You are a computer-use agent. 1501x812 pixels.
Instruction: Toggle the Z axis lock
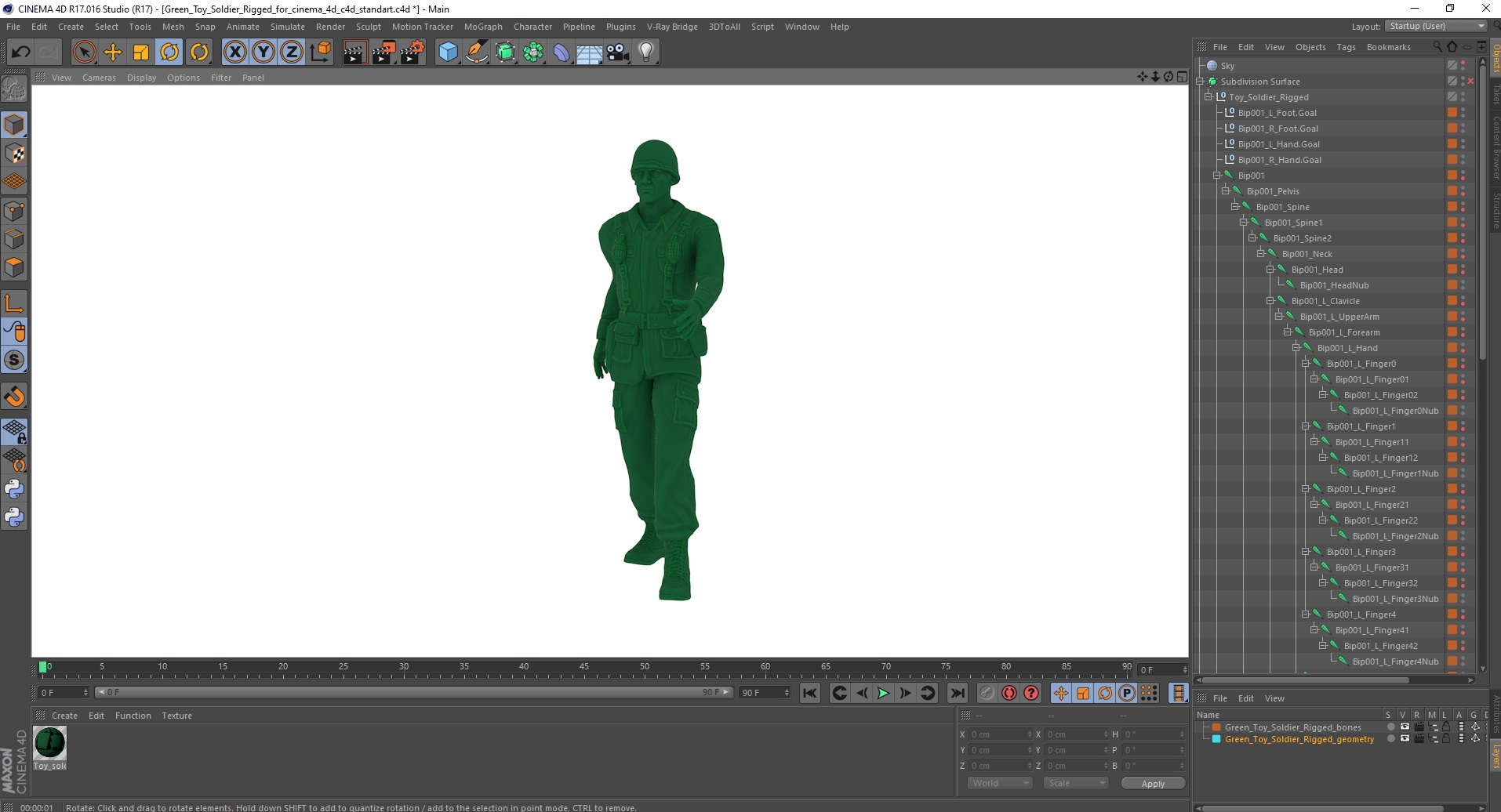pyautogui.click(x=292, y=53)
